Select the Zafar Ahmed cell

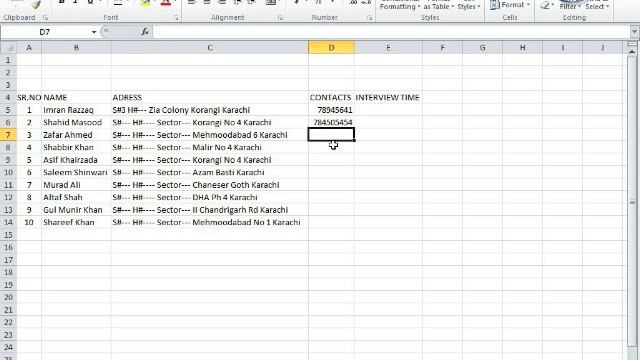coord(76,135)
